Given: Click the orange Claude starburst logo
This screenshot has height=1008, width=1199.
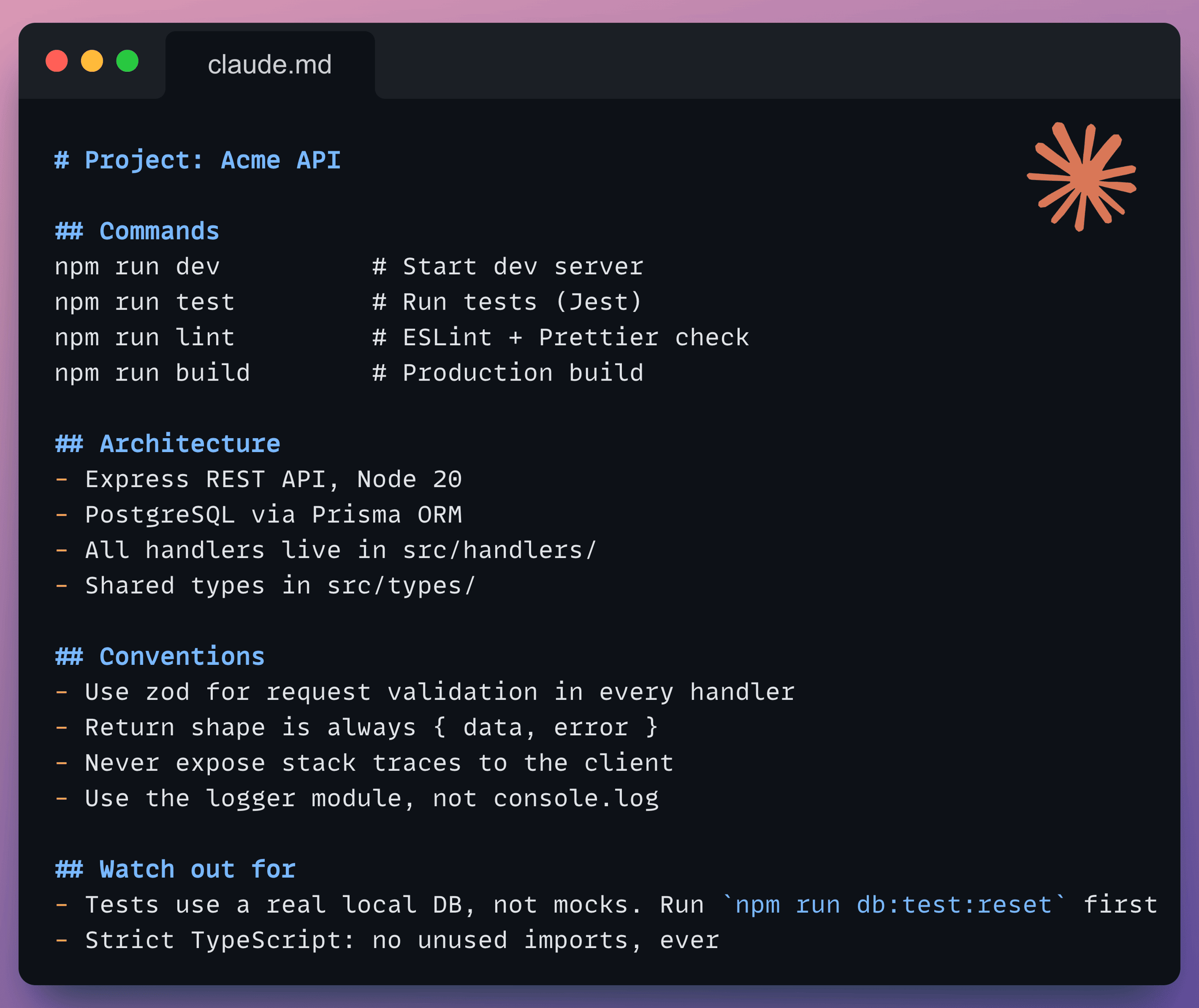Looking at the screenshot, I should point(1081,176).
